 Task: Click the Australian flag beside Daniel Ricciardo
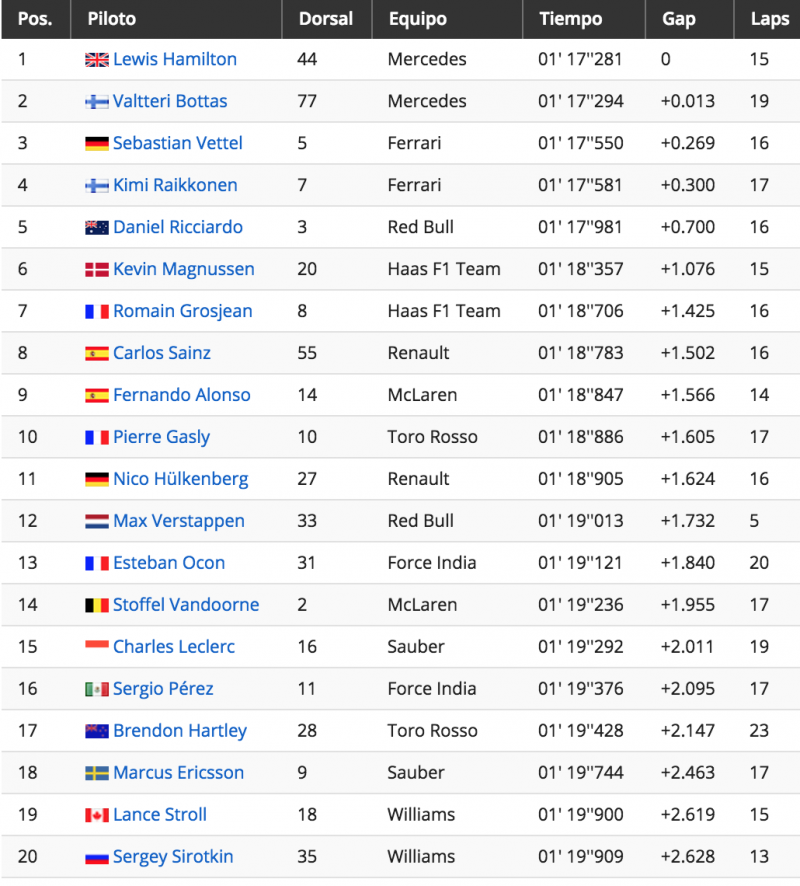[97, 228]
